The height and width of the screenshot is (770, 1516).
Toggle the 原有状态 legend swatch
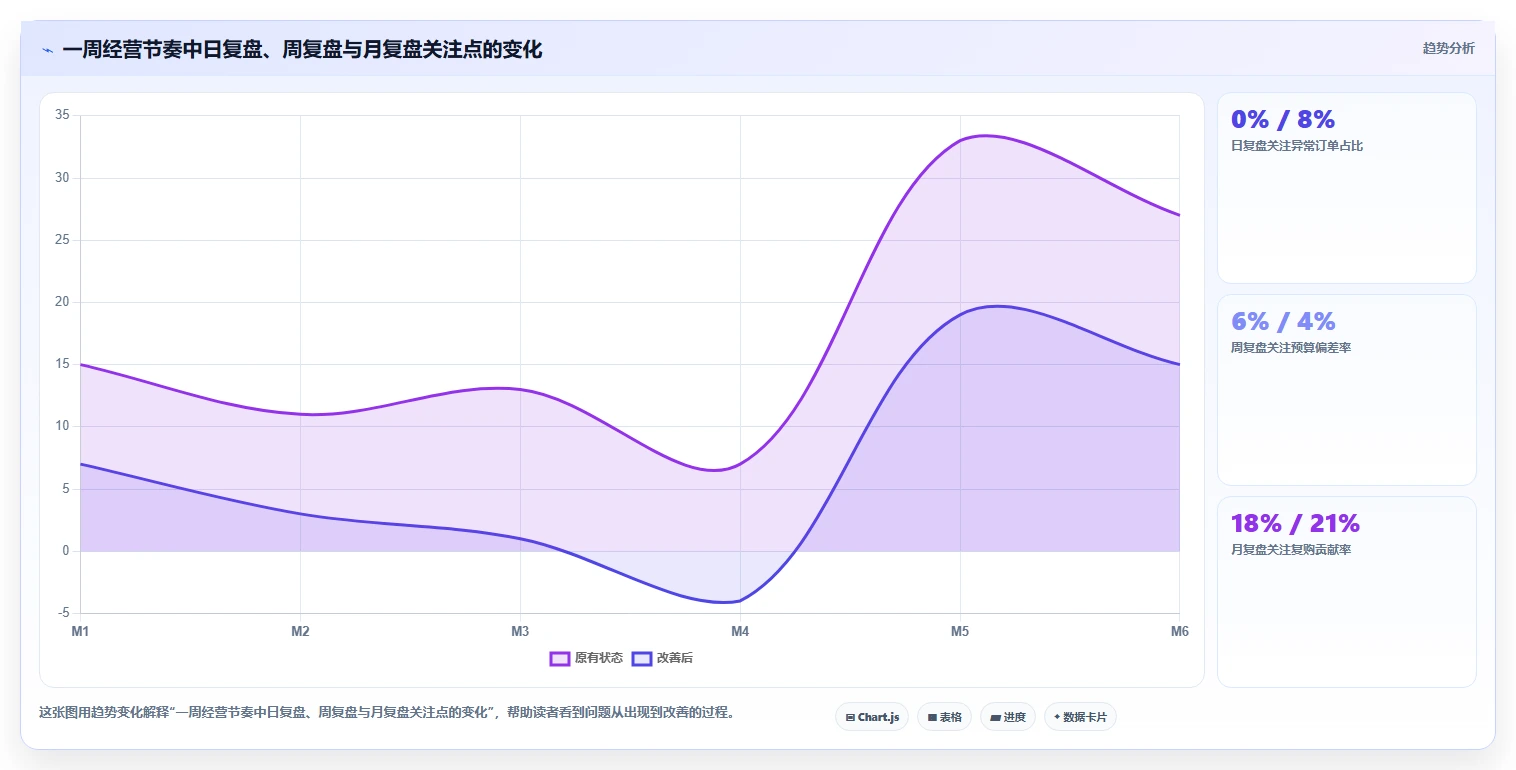(559, 658)
